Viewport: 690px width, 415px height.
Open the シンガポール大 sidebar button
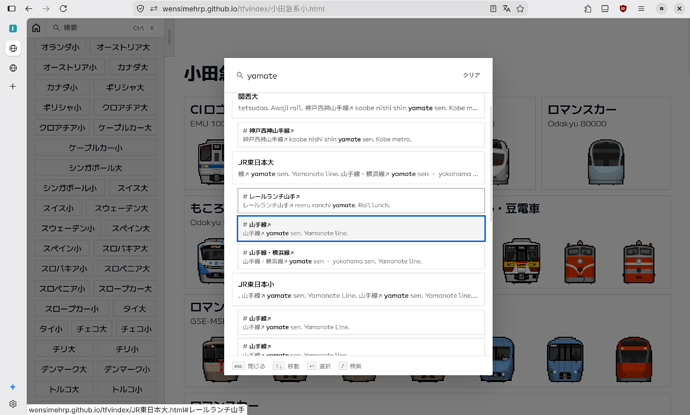pos(95,168)
